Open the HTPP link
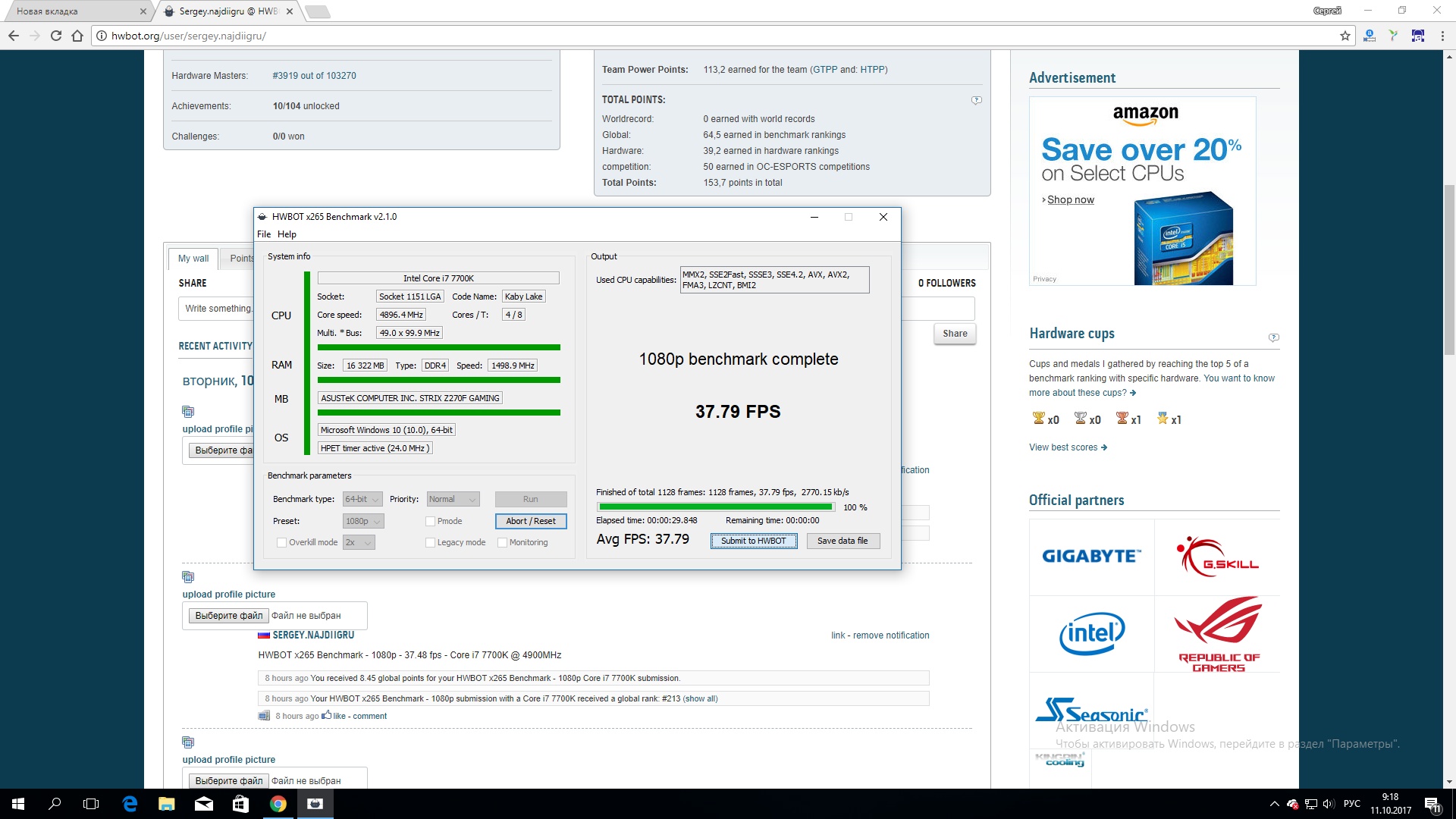The image size is (1456, 819). click(872, 70)
